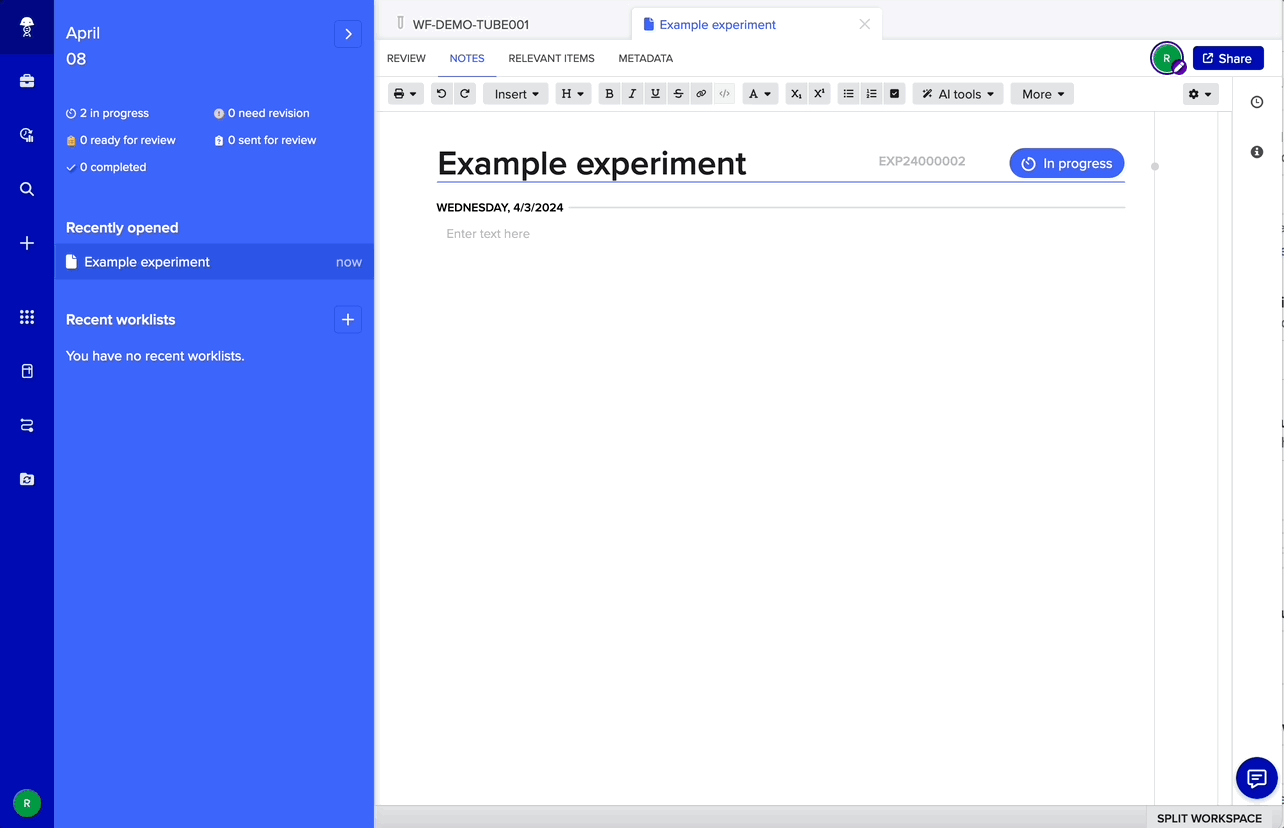Insert a bulleted list
The height and width of the screenshot is (828, 1284).
click(848, 94)
